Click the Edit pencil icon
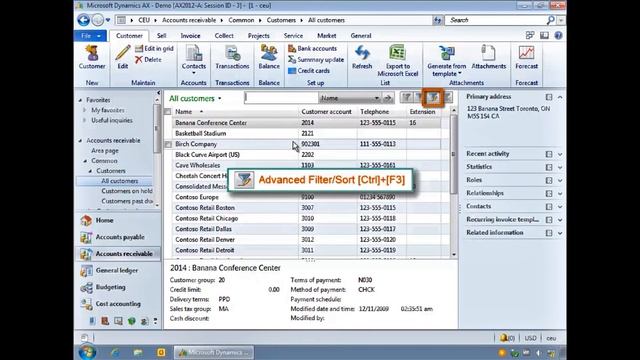The width and height of the screenshot is (640, 360). pyautogui.click(x=122, y=53)
